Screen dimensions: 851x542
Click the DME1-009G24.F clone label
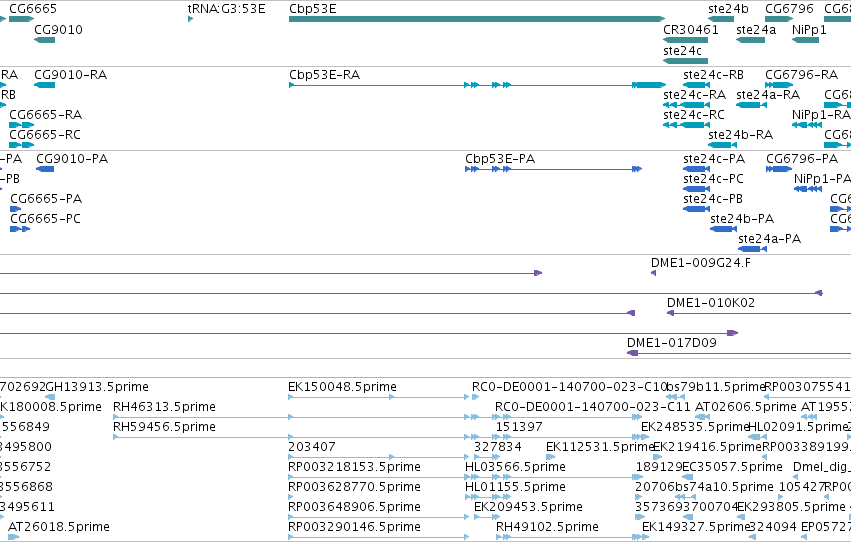click(x=701, y=263)
